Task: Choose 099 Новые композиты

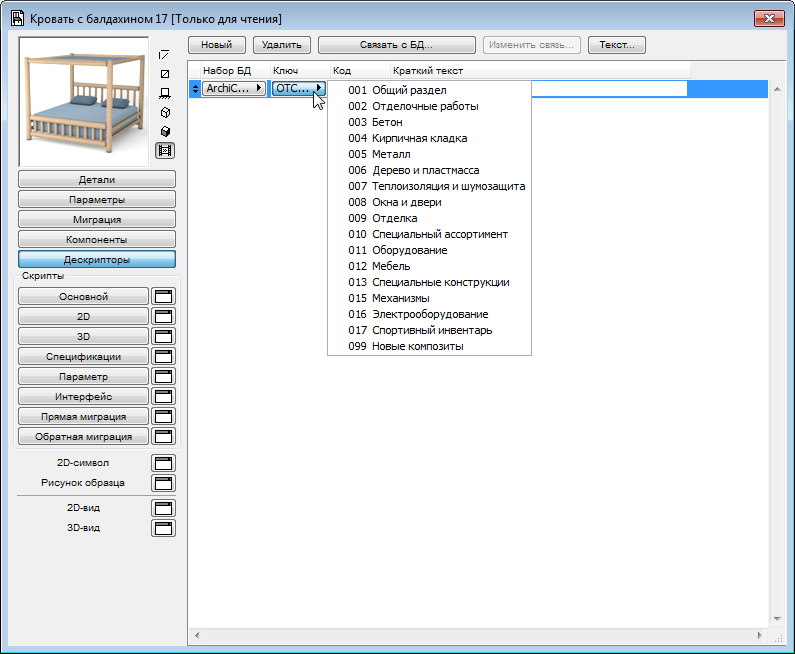Action: tap(429, 346)
